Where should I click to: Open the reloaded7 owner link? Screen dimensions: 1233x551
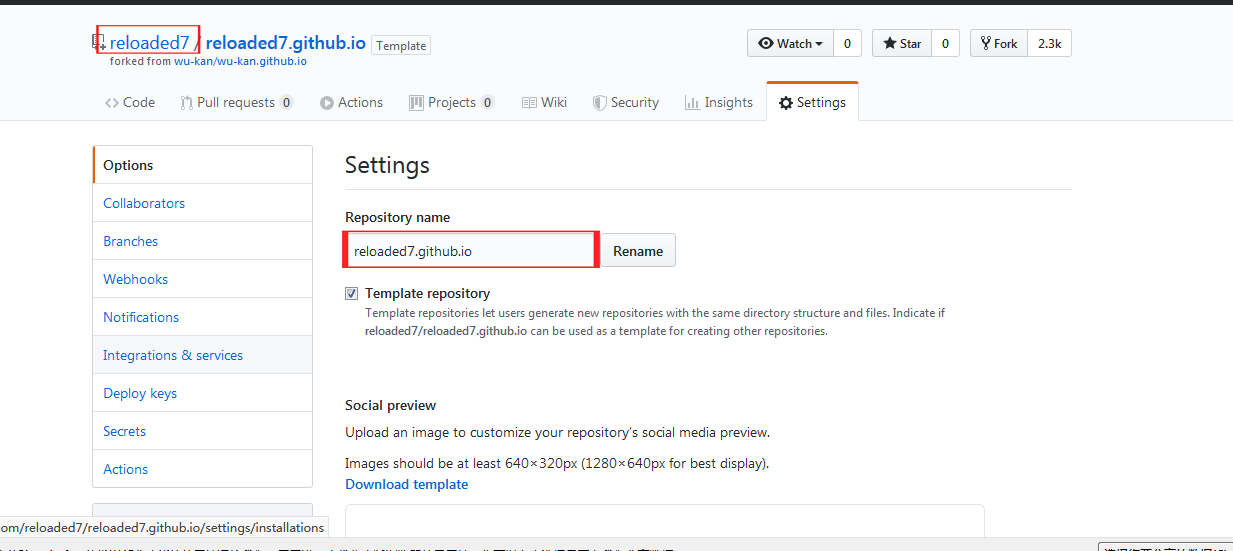tap(150, 43)
